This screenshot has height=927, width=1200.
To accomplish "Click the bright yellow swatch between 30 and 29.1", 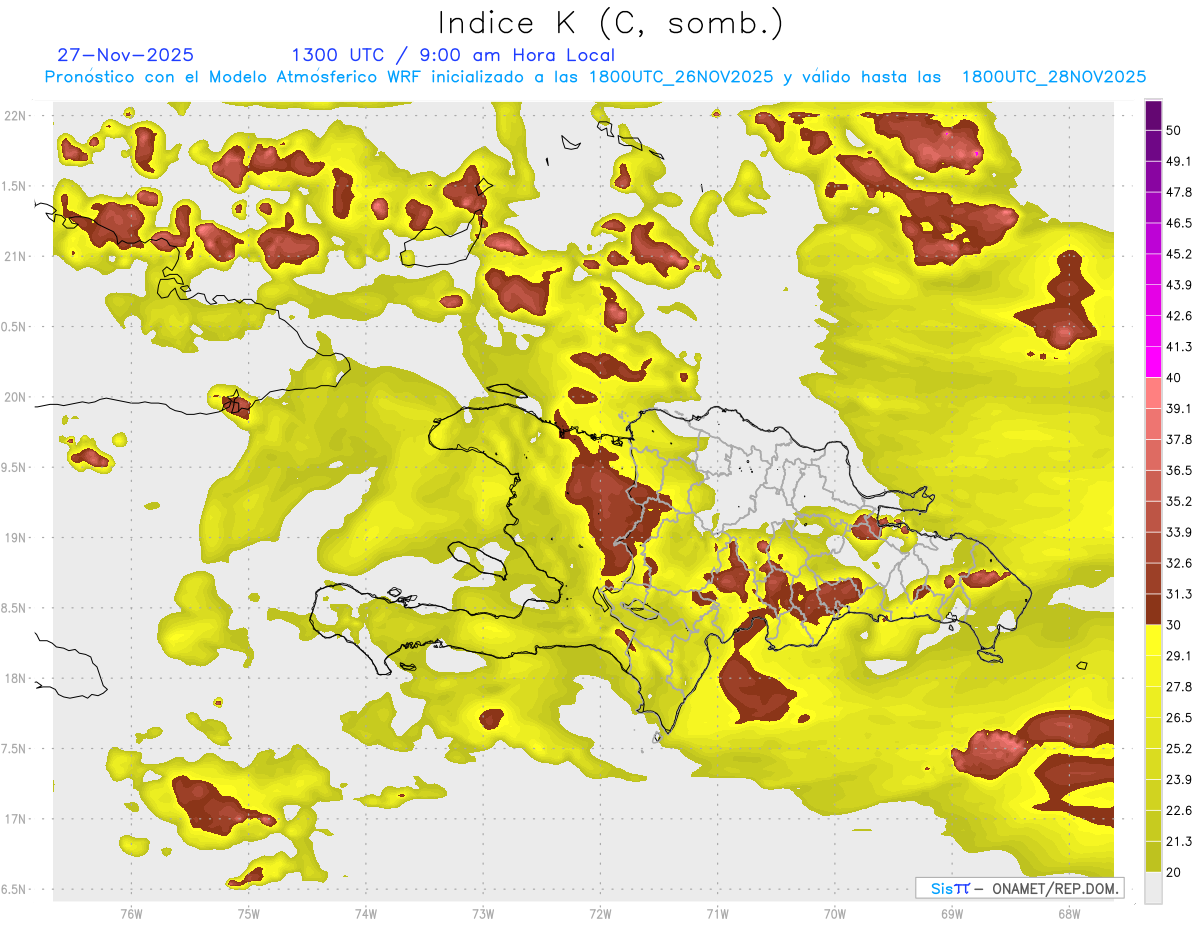I will pyautogui.click(x=1153, y=641).
